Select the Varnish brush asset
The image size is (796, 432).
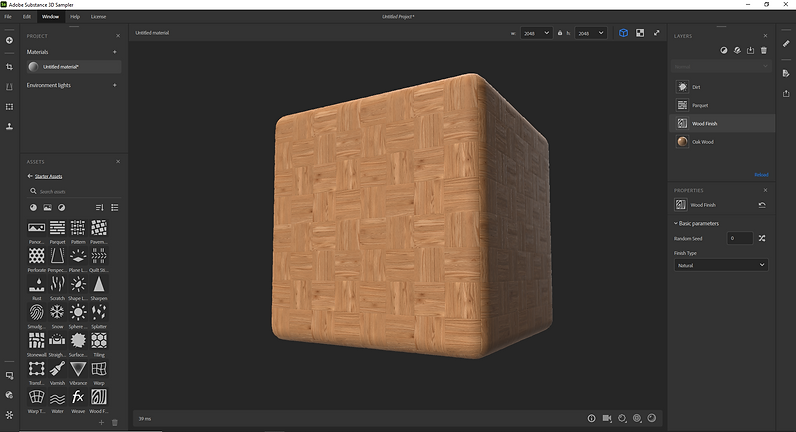point(57,369)
